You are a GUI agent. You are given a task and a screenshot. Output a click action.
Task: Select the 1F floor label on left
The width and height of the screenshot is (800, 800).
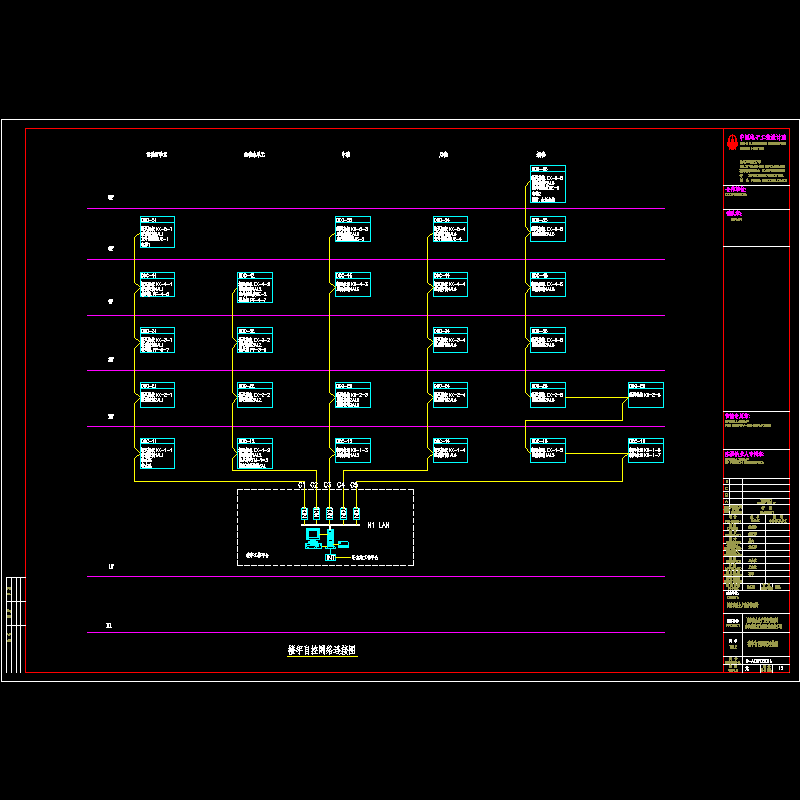coord(111,567)
